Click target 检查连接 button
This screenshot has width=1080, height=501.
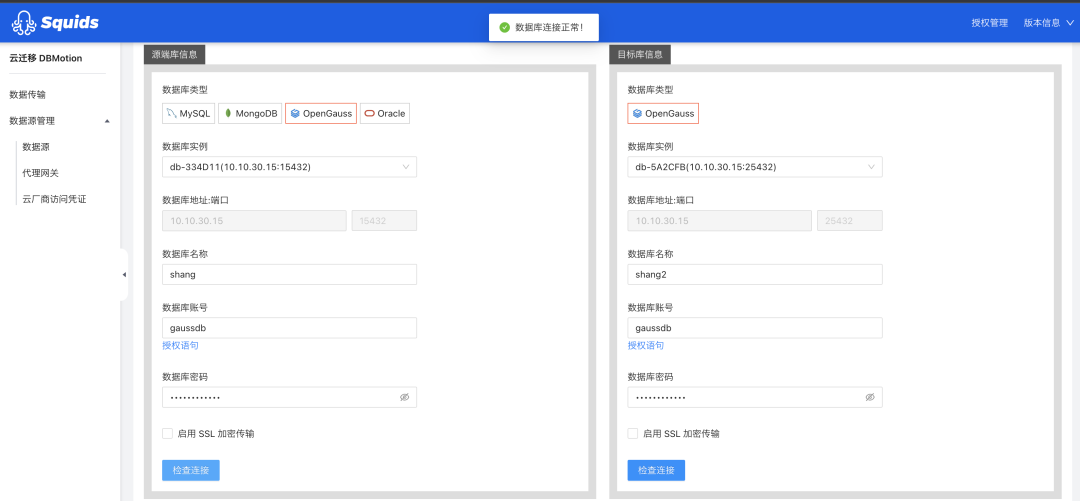(656, 470)
